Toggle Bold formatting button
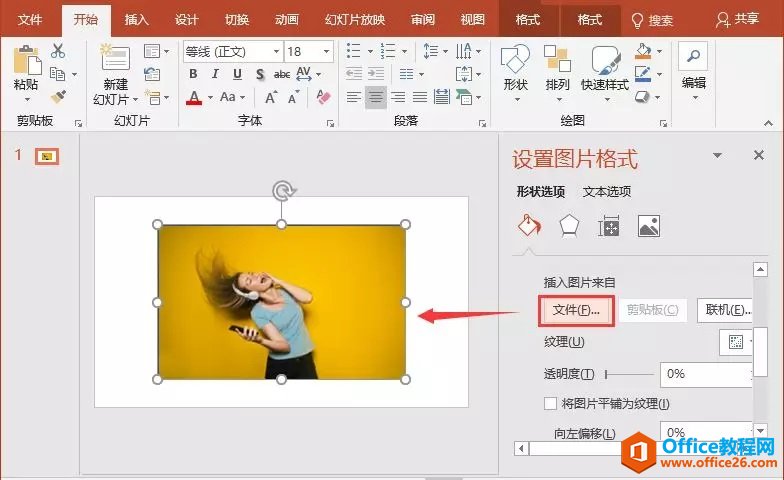Screen dimensions: 784x480 click(192, 74)
